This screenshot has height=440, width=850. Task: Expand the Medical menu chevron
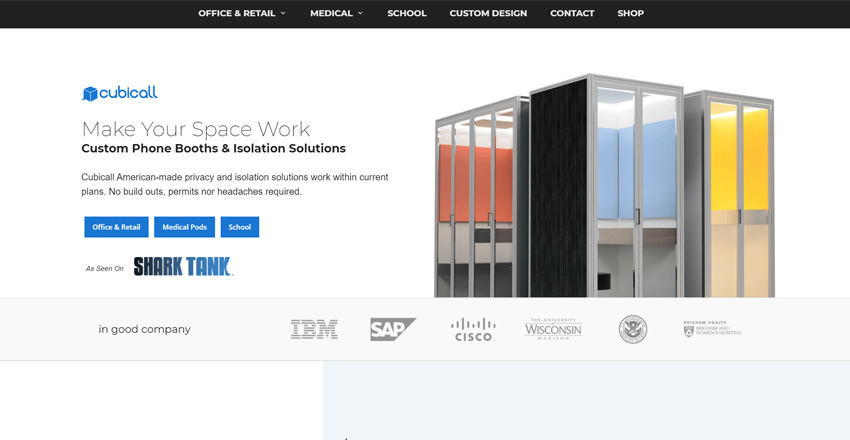[360, 13]
